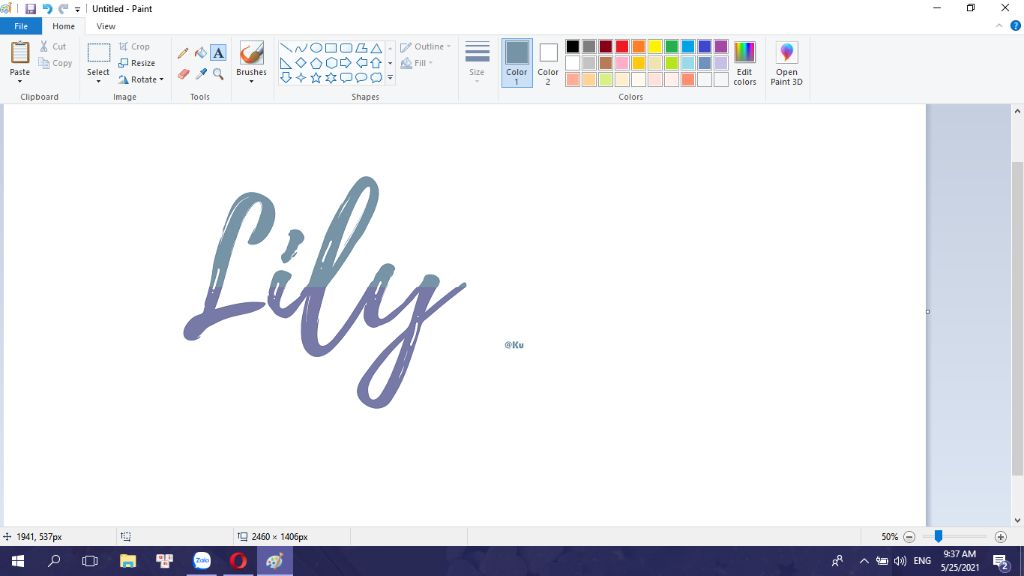The height and width of the screenshot is (576, 1024).
Task: Click Save in quick access toolbar
Action: tap(30, 8)
